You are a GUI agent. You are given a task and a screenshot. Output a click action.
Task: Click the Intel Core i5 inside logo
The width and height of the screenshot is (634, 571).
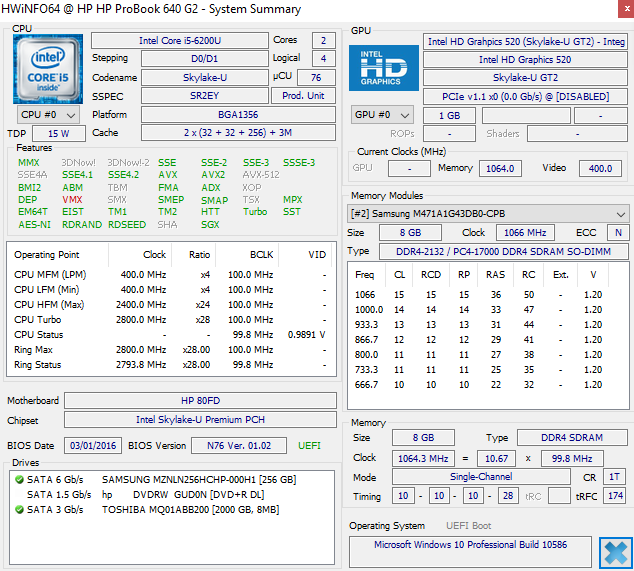48,69
